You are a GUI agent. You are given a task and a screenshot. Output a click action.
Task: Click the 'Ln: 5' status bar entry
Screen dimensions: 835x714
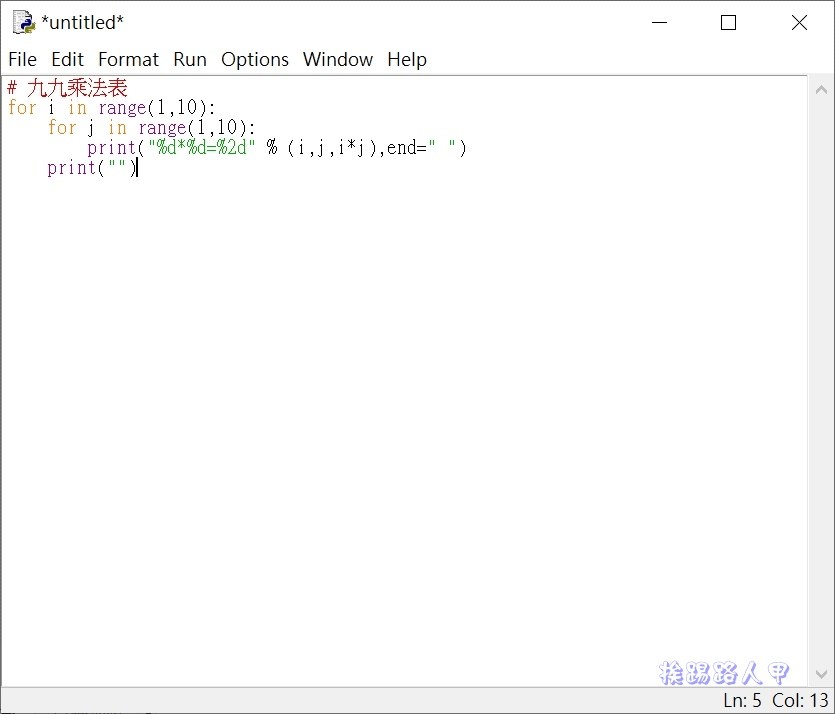click(x=742, y=700)
